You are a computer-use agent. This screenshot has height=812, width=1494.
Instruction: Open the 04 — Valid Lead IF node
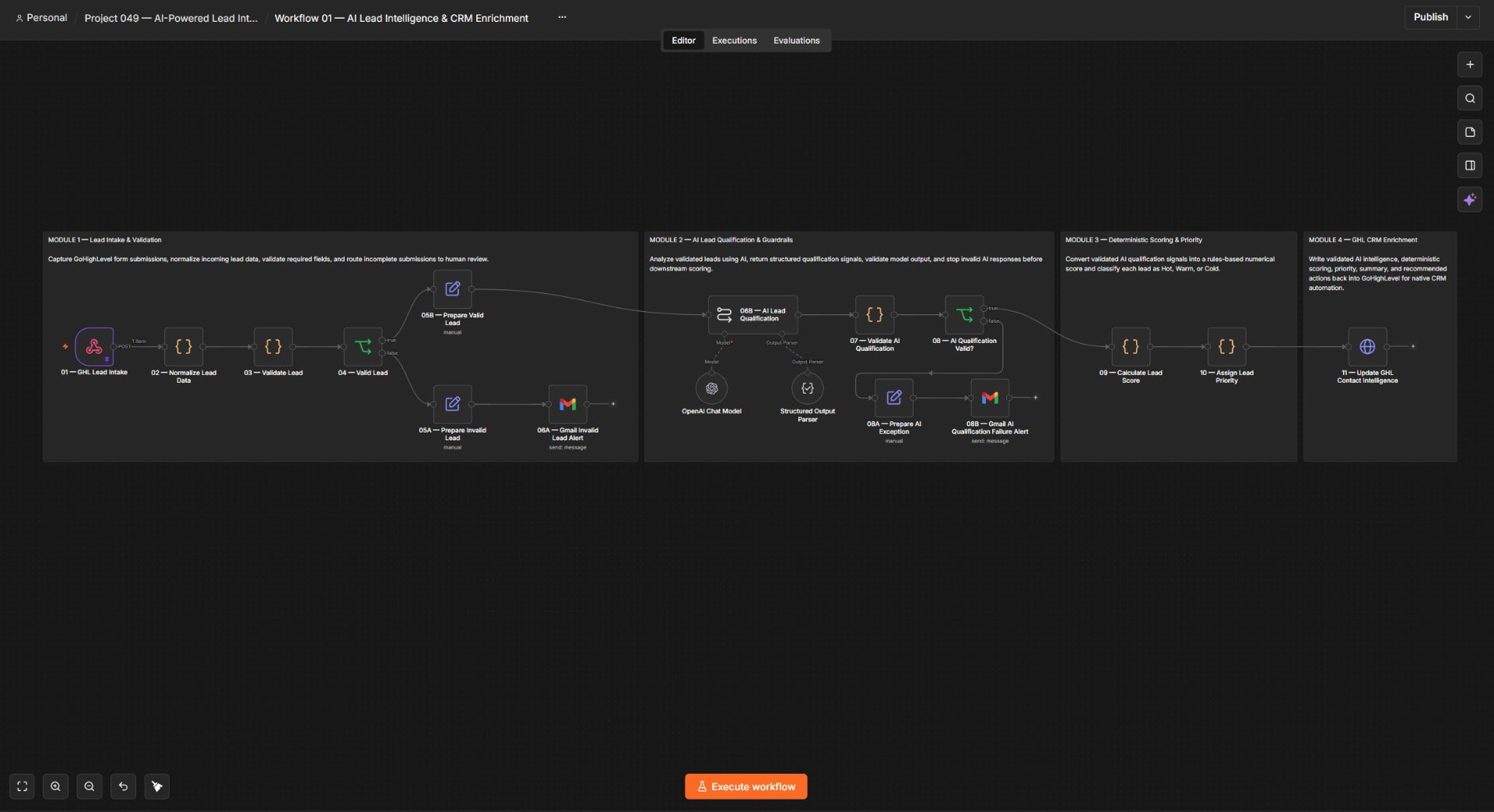pyautogui.click(x=363, y=347)
